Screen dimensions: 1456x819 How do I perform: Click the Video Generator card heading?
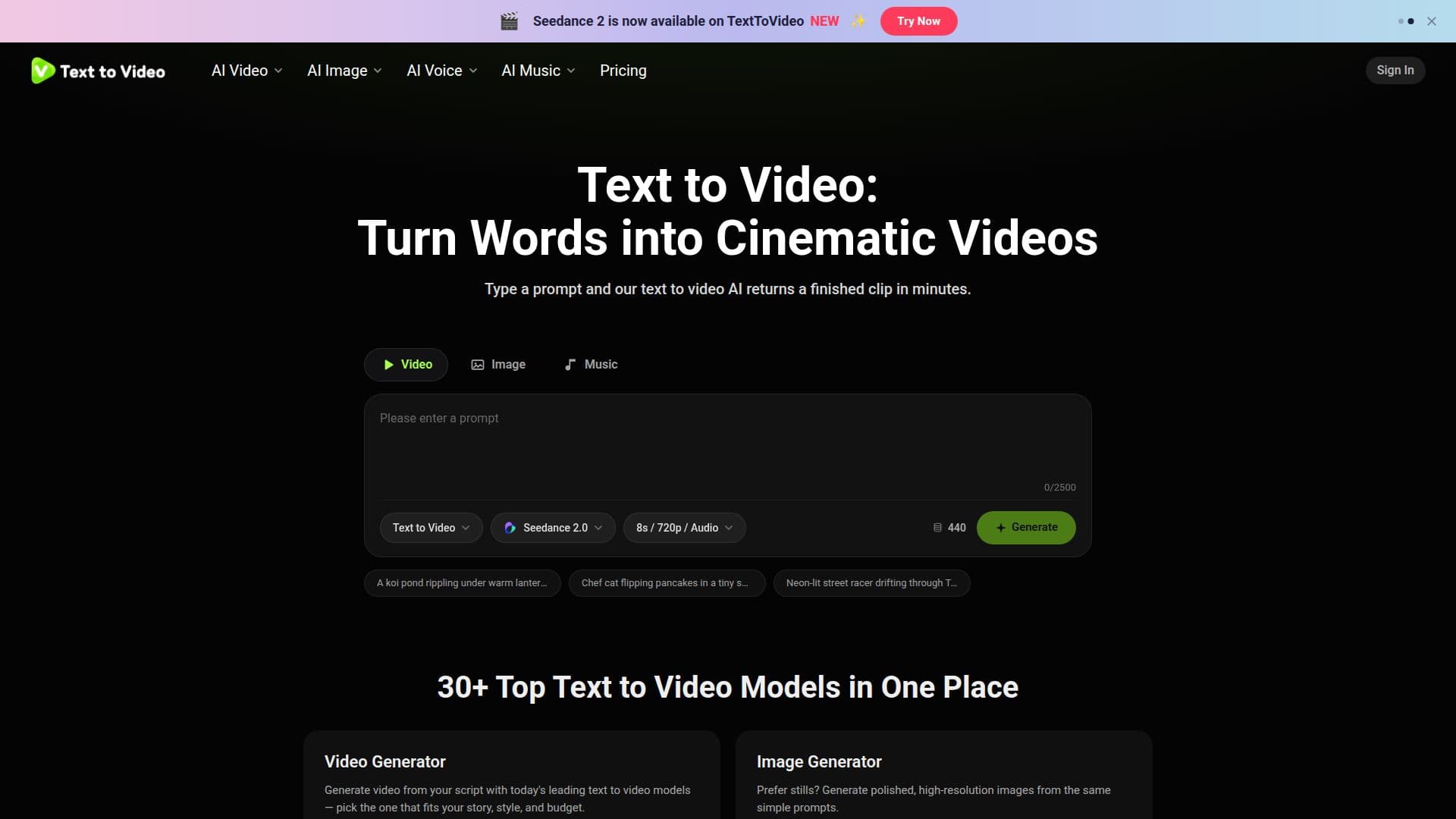point(385,762)
